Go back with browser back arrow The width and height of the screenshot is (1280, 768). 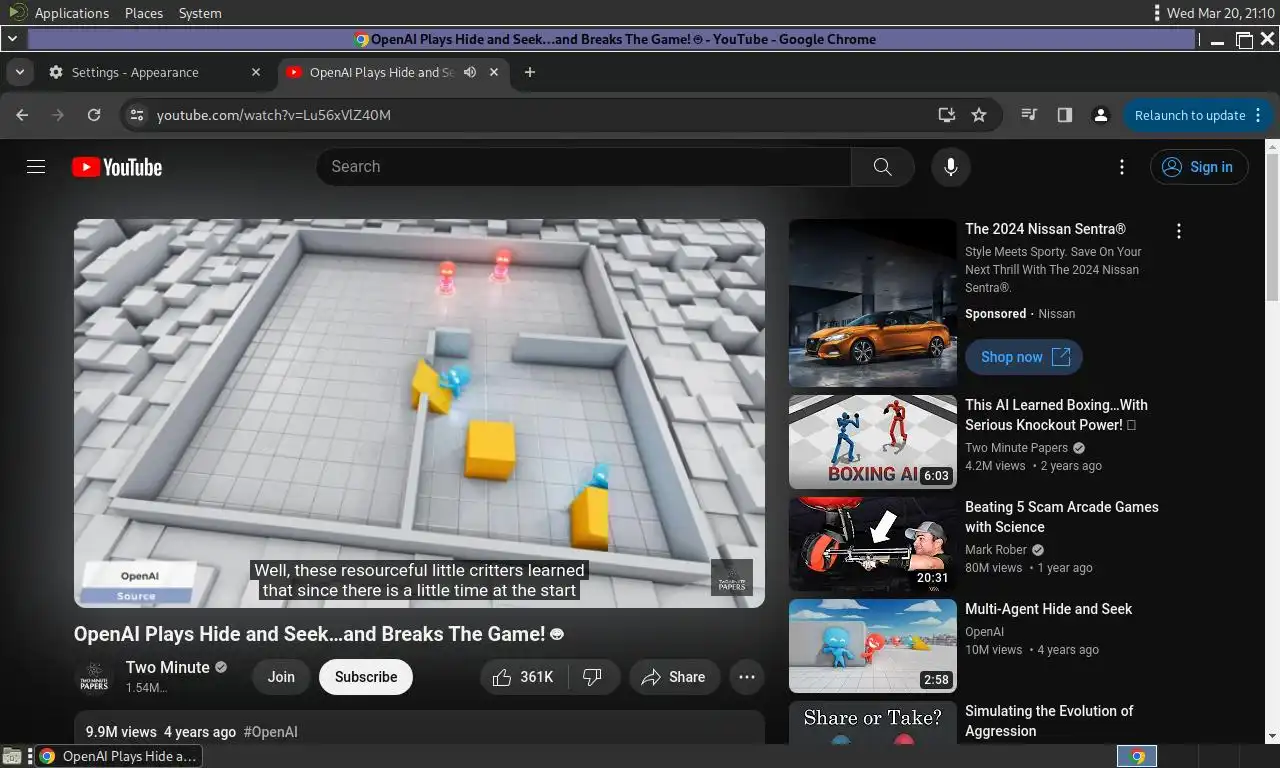(22, 115)
